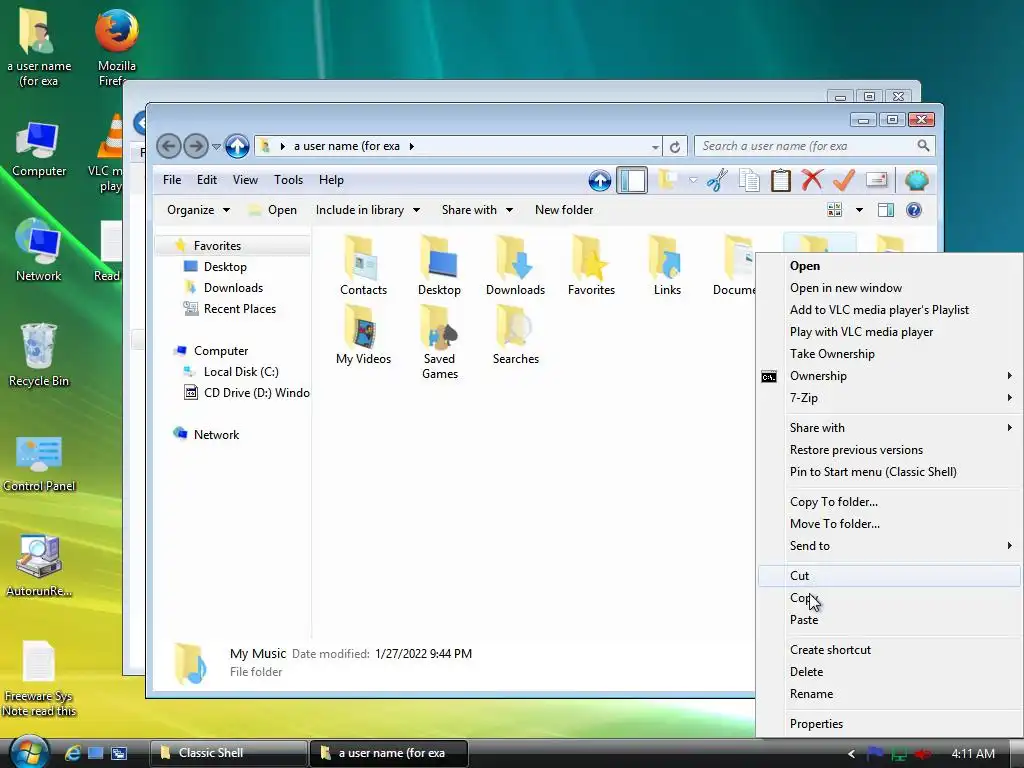Viewport: 1024px width, 768px height.
Task: Select the Contacts folder
Action: click(x=363, y=266)
